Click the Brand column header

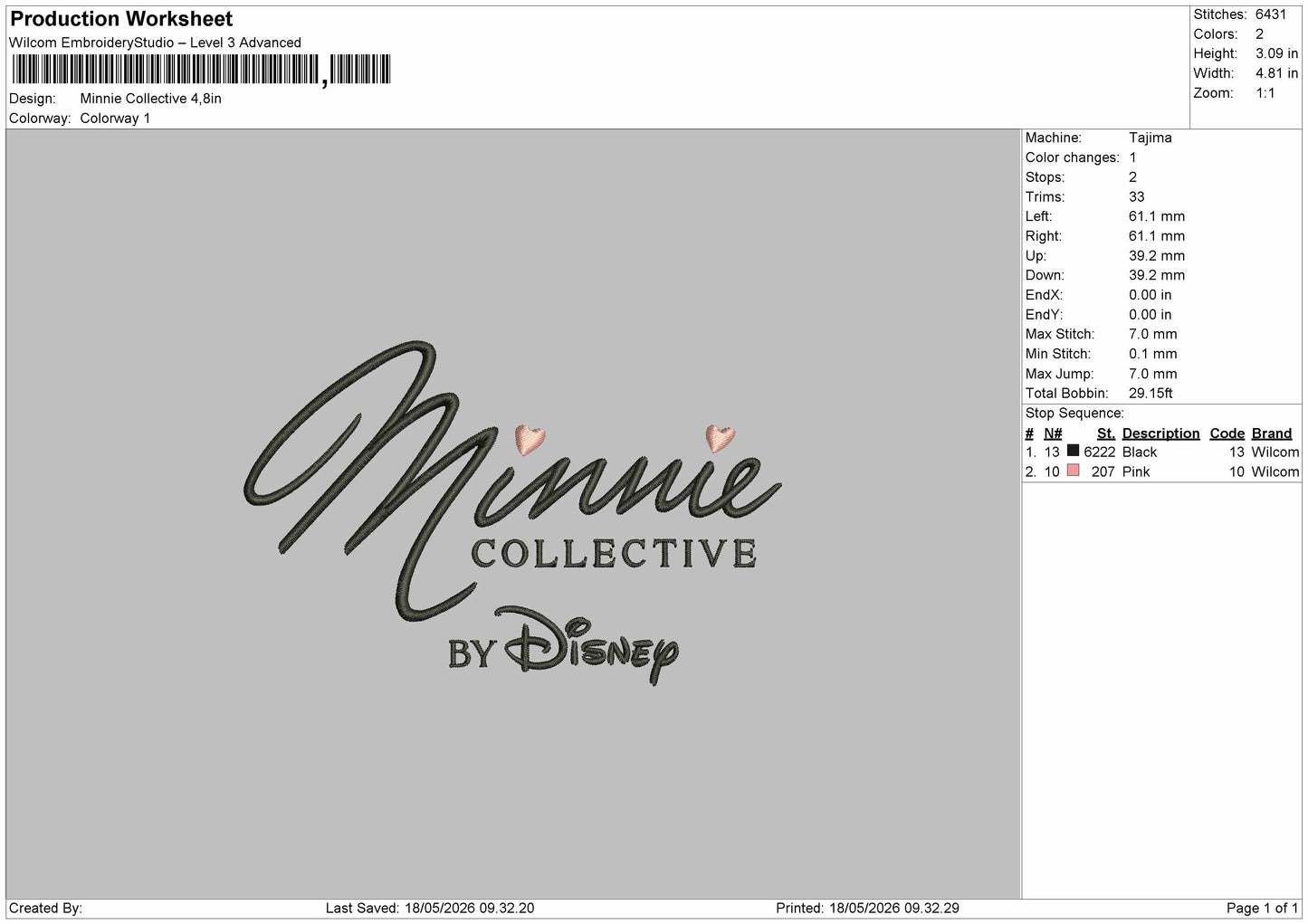tap(1272, 433)
